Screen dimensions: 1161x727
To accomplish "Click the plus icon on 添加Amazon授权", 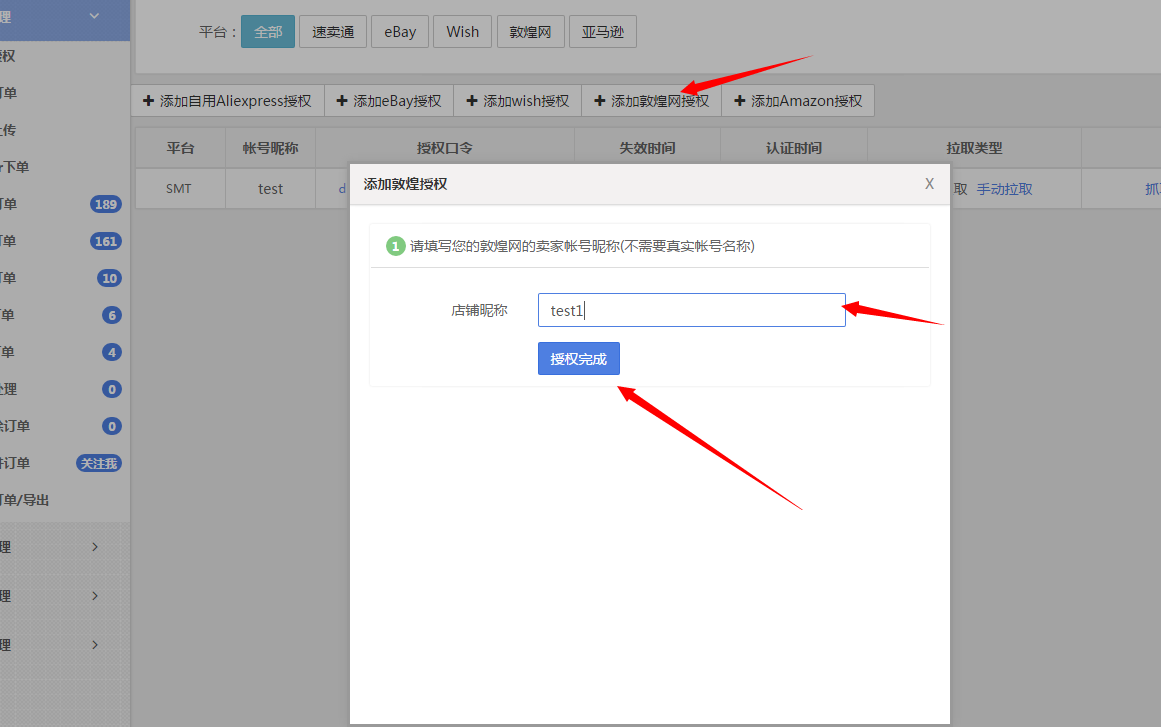I will click(x=740, y=101).
